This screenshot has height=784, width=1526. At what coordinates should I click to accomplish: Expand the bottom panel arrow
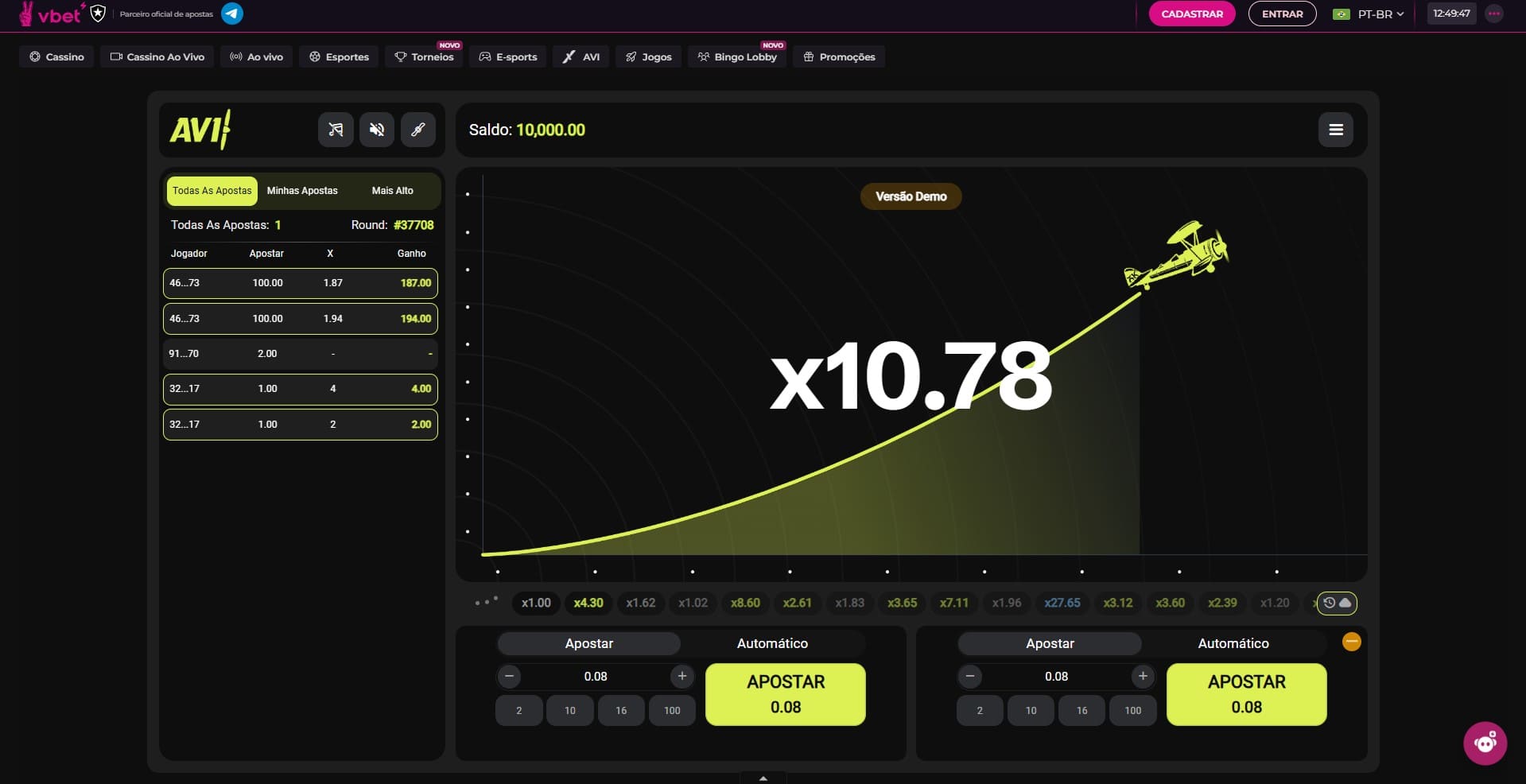click(x=763, y=778)
